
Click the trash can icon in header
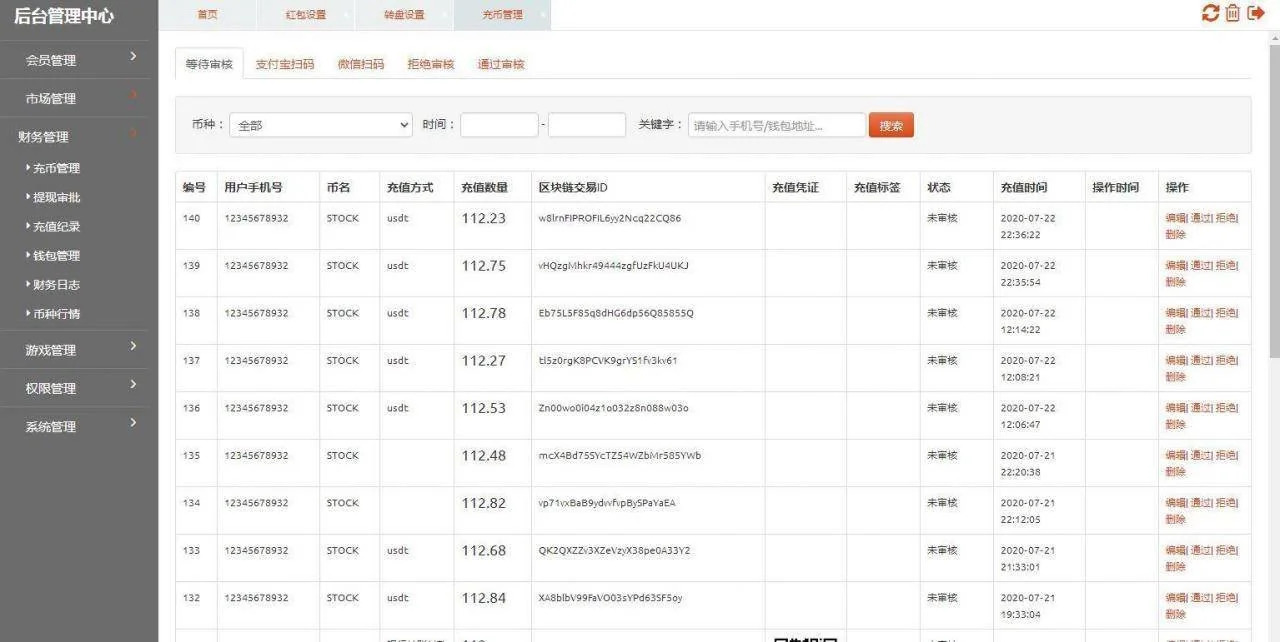click(1232, 13)
